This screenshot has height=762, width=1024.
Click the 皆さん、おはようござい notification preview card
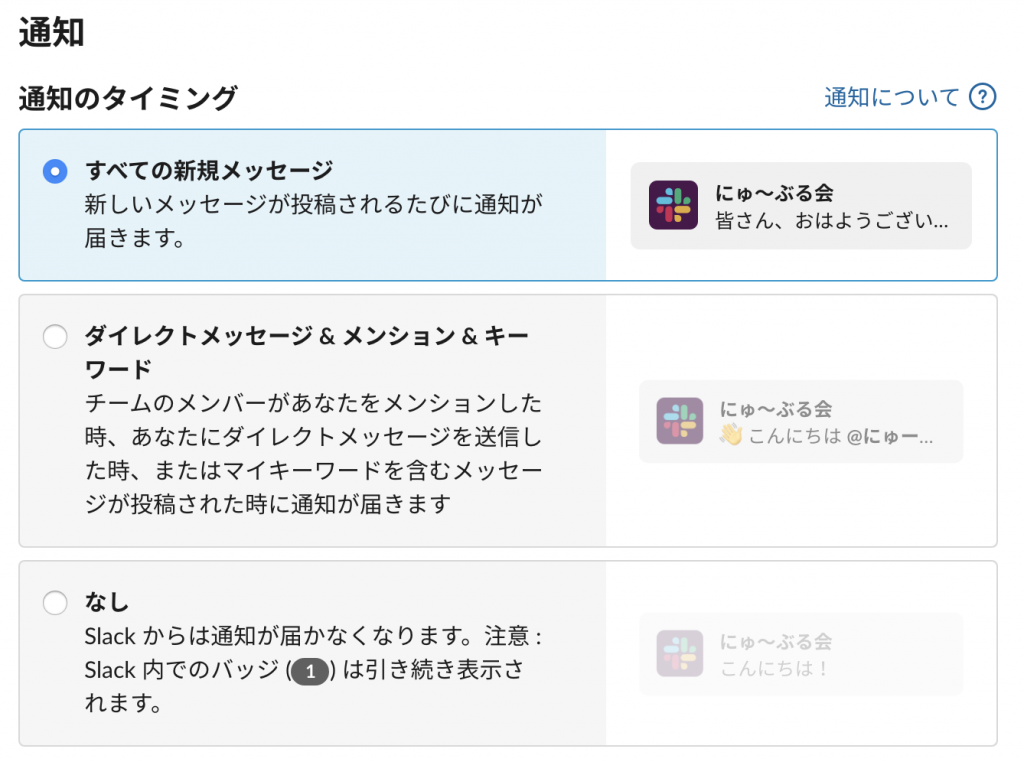point(801,206)
